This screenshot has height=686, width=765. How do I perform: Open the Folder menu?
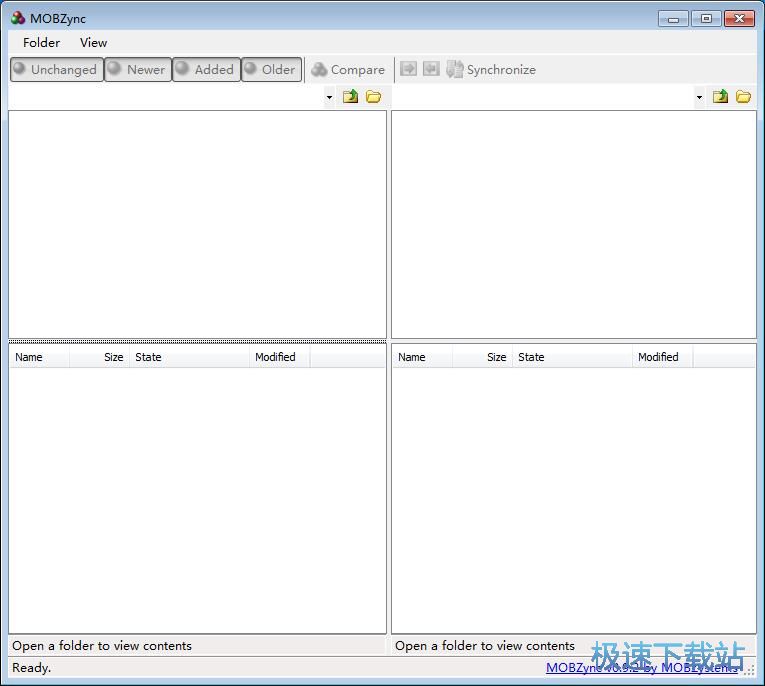(41, 42)
